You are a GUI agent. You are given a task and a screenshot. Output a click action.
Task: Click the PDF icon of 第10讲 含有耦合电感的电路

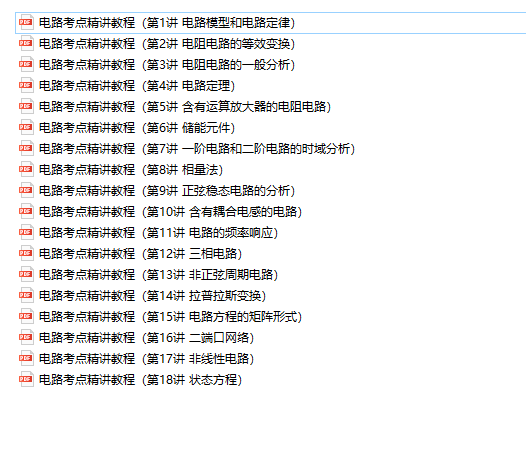point(26,212)
